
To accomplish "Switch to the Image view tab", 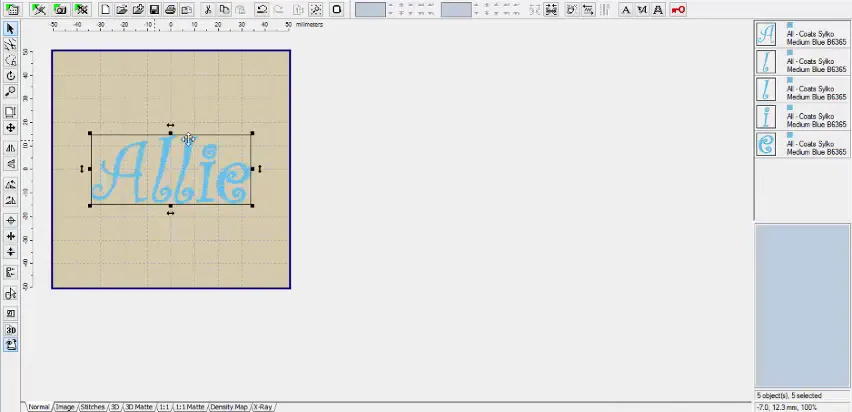I will [65, 407].
